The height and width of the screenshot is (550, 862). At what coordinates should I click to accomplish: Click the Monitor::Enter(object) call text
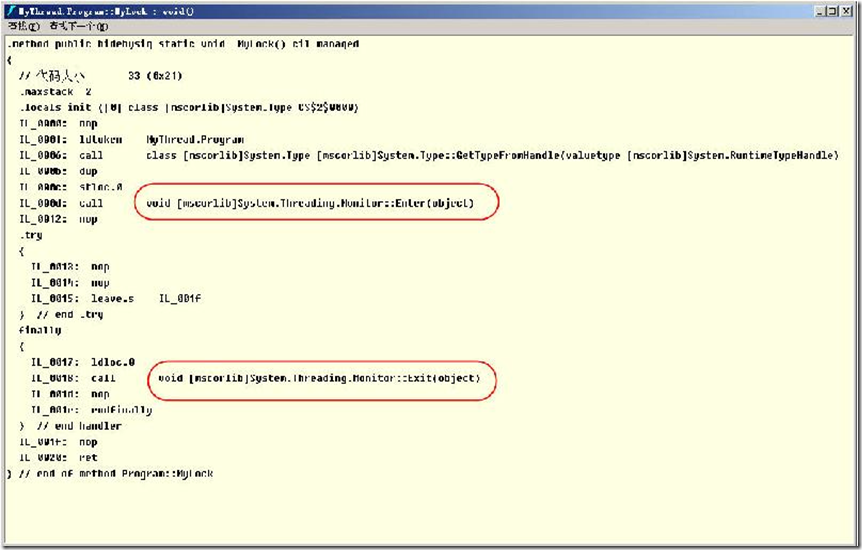[310, 203]
